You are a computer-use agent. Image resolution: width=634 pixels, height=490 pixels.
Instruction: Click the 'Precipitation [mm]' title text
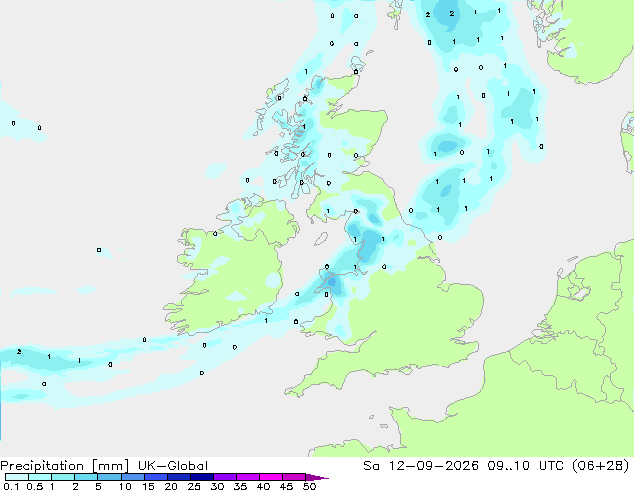pos(65,466)
